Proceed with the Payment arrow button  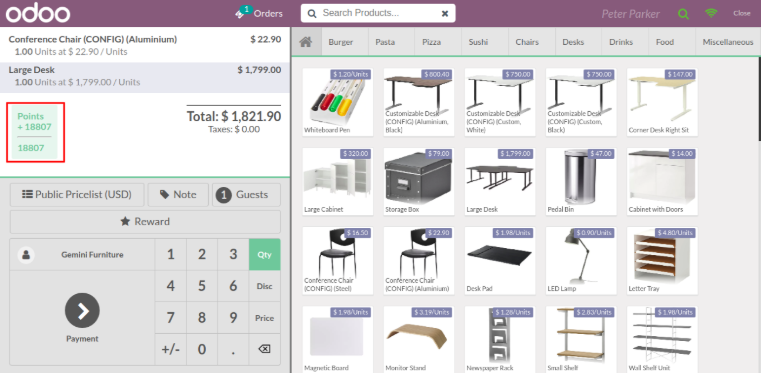coord(82,310)
